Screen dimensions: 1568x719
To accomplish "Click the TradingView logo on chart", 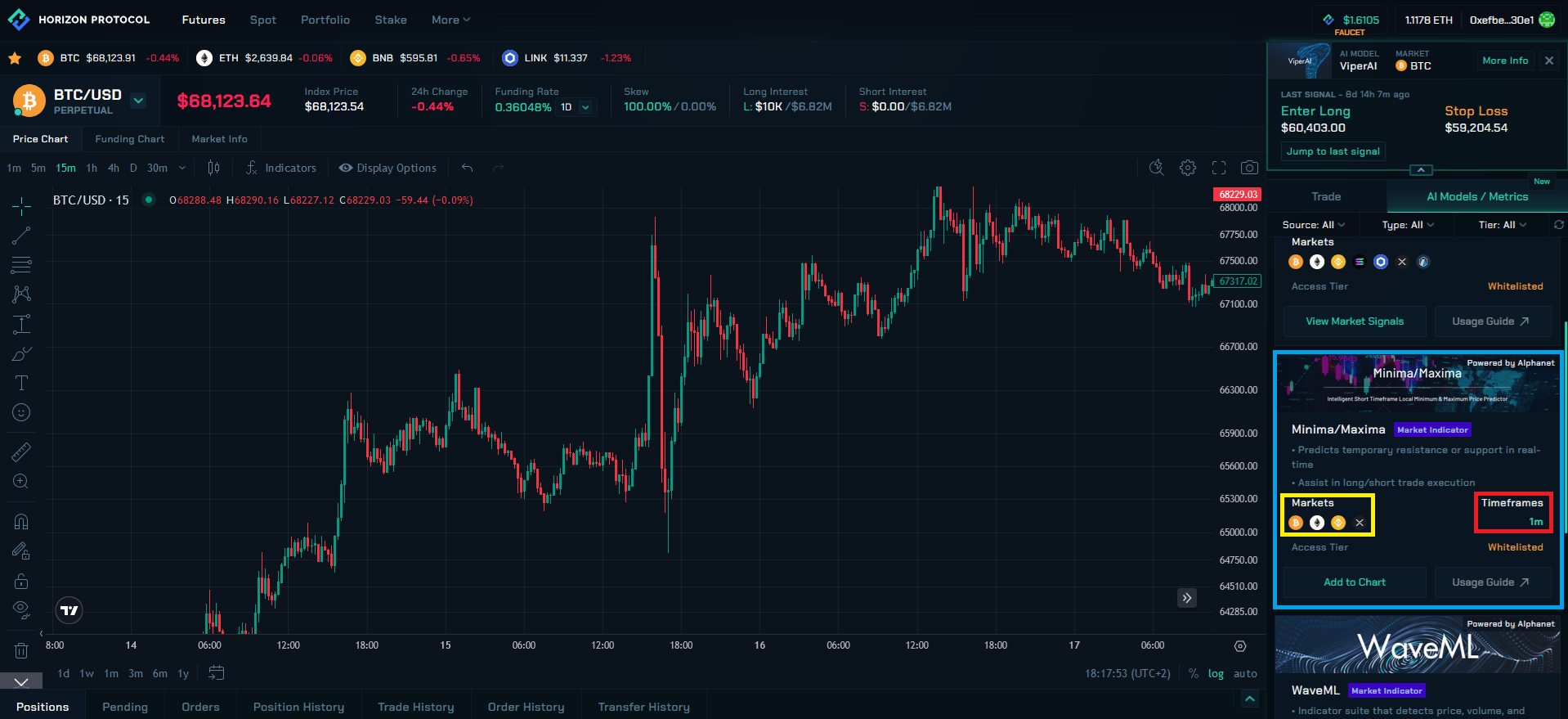I will click(69, 610).
